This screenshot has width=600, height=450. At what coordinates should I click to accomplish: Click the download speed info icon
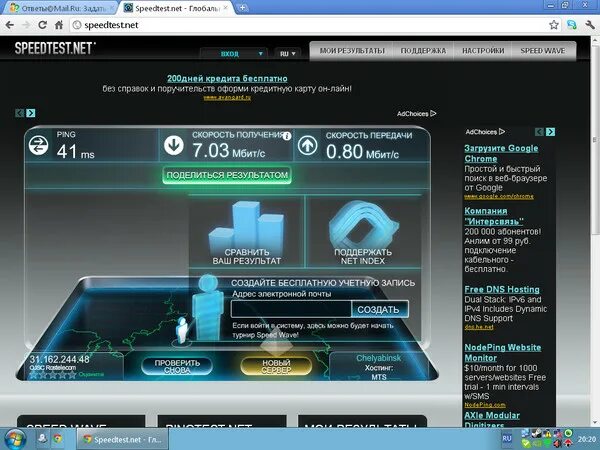(287, 136)
